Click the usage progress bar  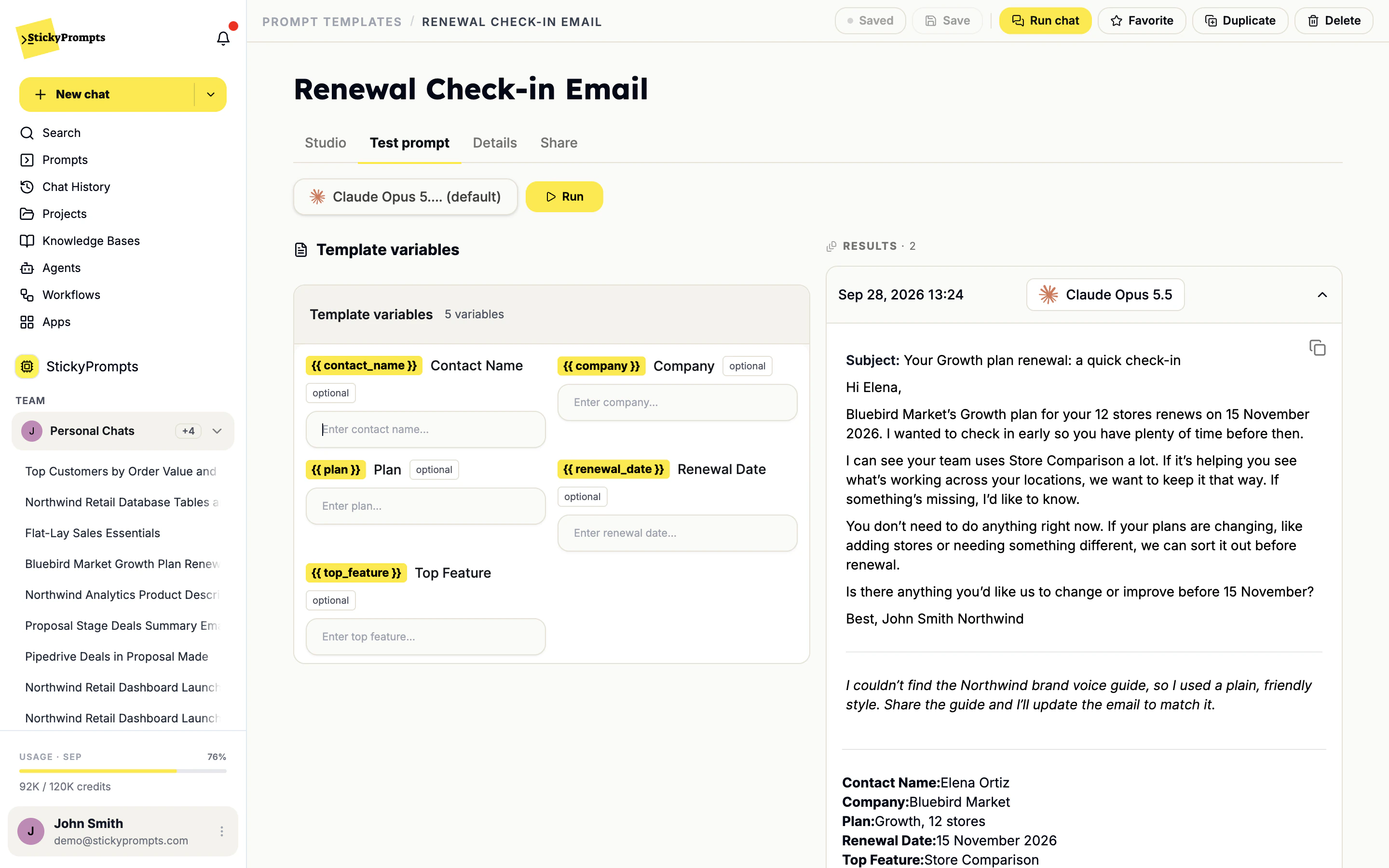click(123, 771)
